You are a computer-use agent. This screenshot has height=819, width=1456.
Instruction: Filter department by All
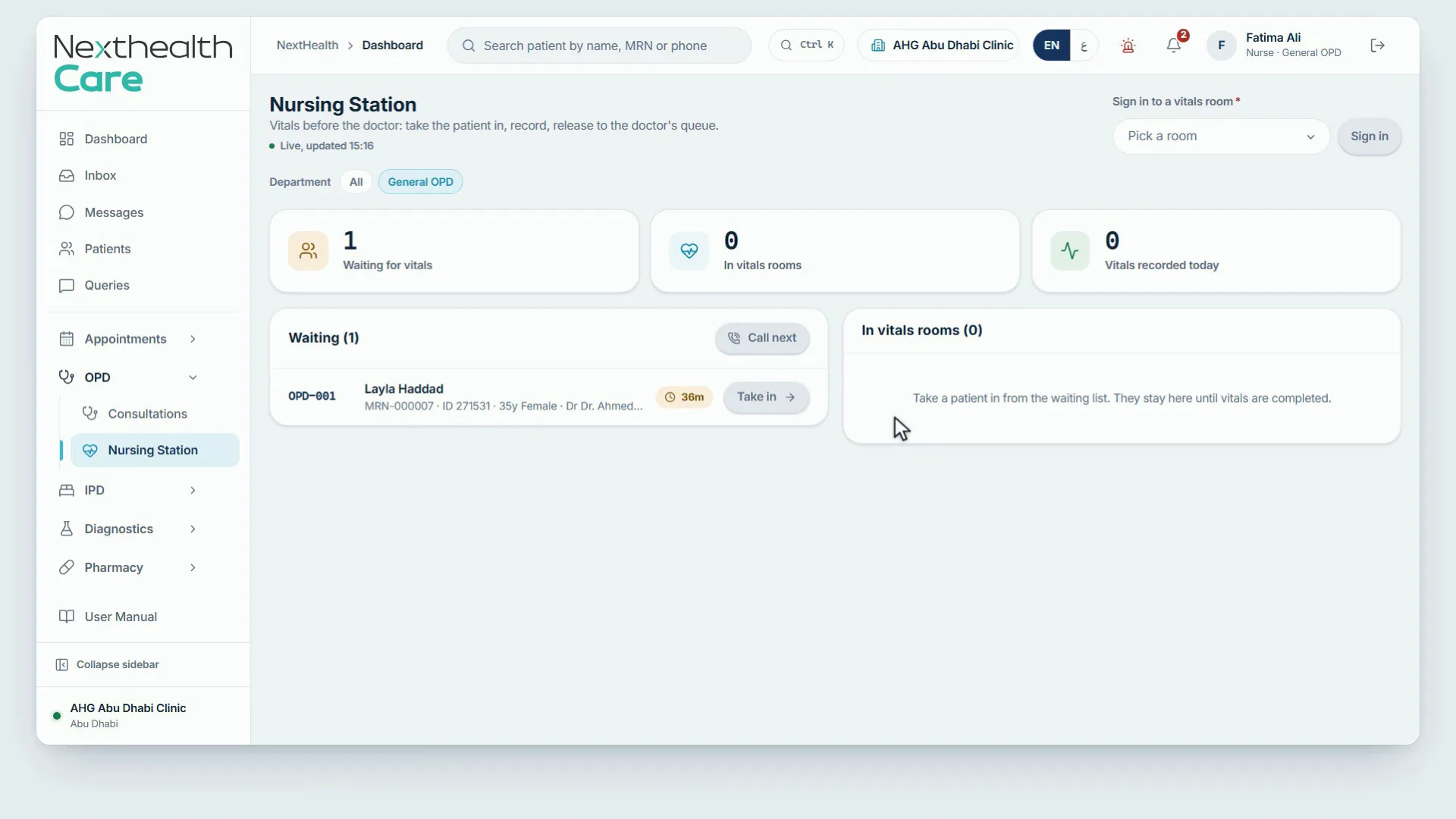(356, 182)
